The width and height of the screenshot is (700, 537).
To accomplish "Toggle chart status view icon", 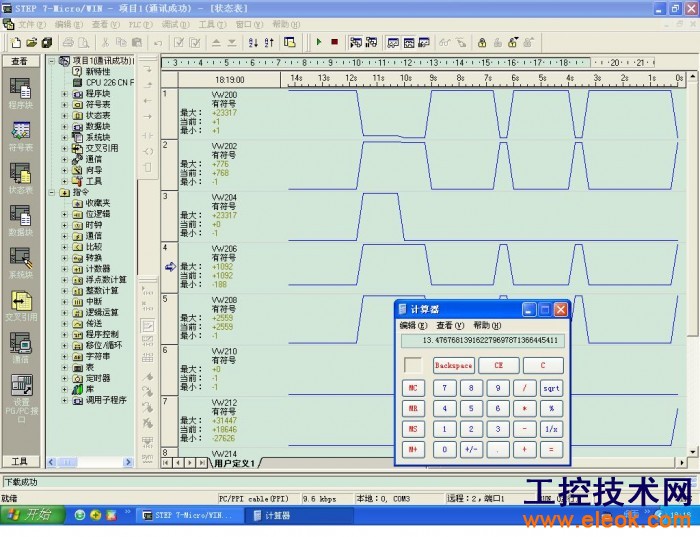I will (393, 43).
